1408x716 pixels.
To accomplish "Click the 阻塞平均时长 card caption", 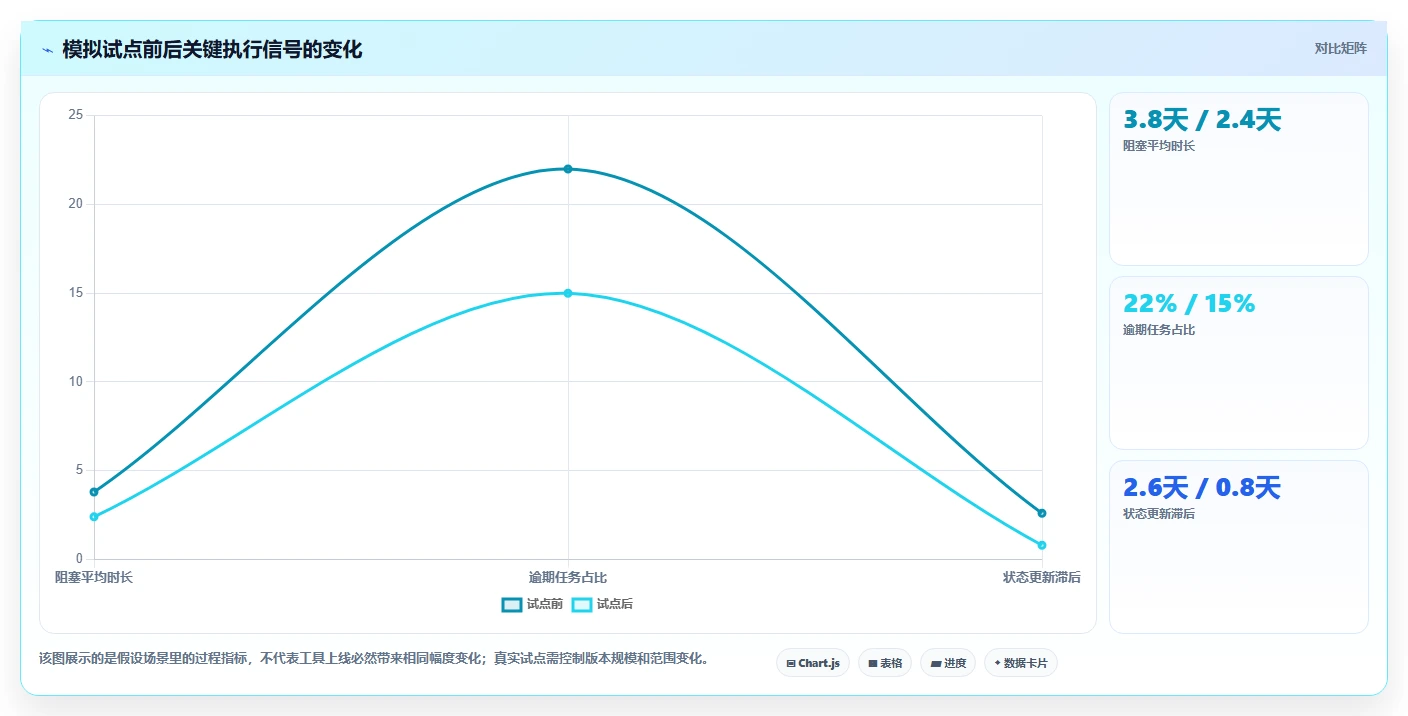I will [x=1159, y=146].
